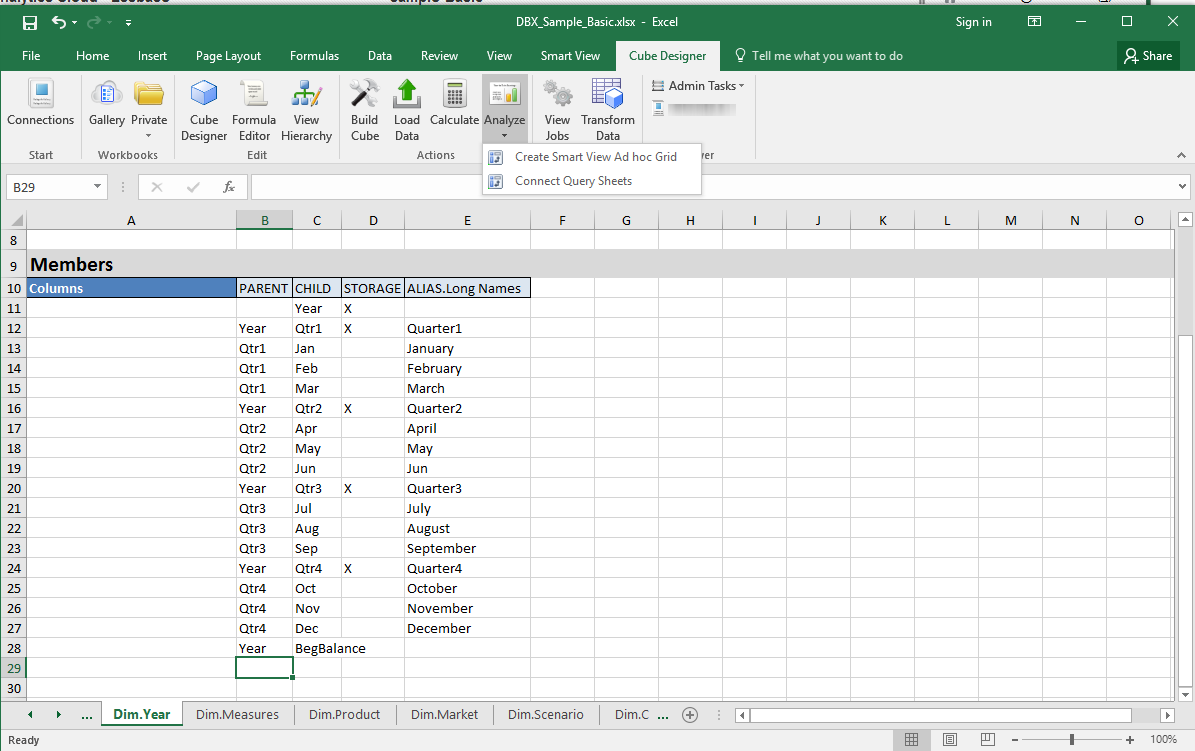The width and height of the screenshot is (1195, 751).
Task: Choose Connect Query Sheets
Action: click(591, 181)
